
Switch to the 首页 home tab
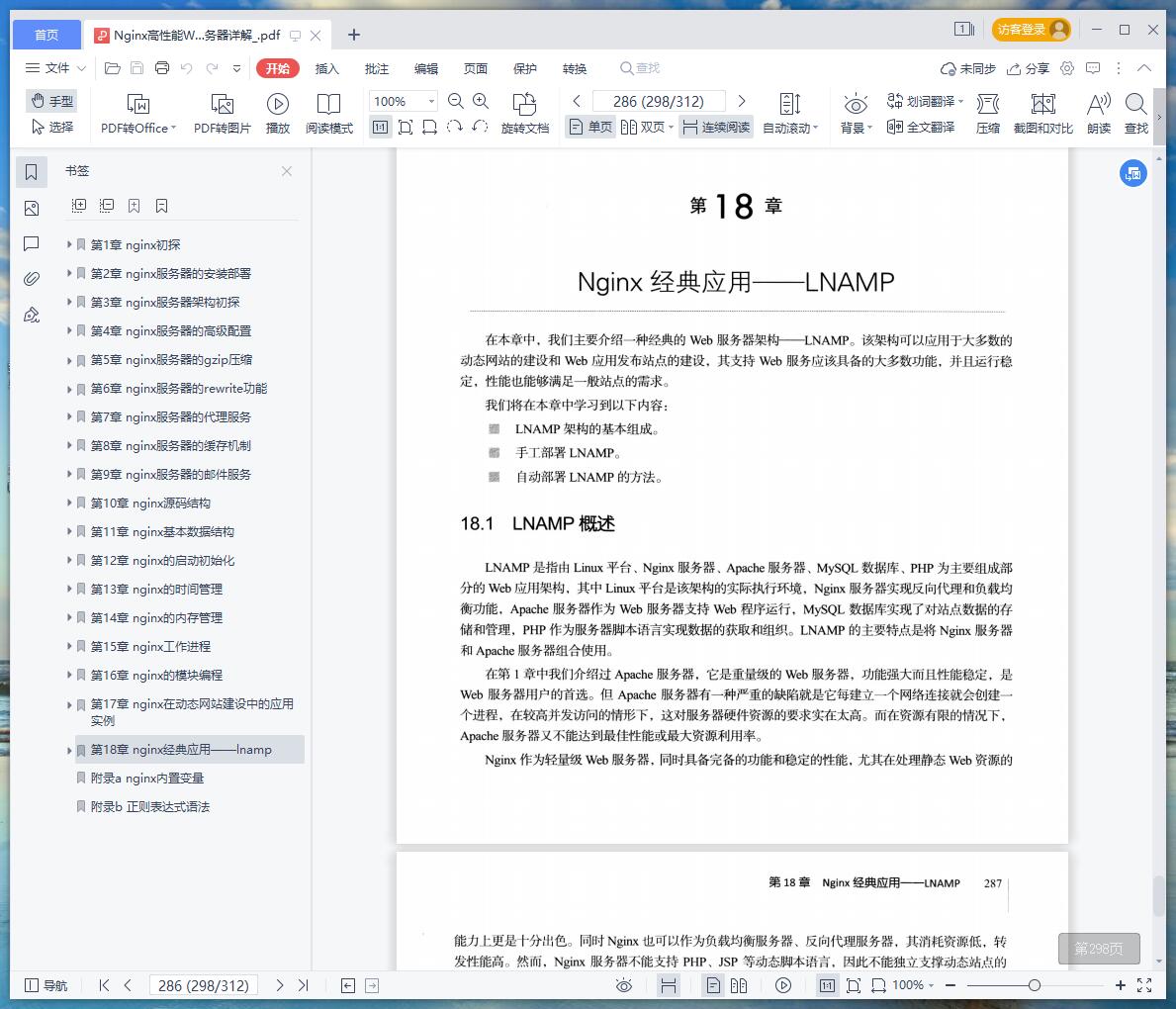[x=46, y=35]
